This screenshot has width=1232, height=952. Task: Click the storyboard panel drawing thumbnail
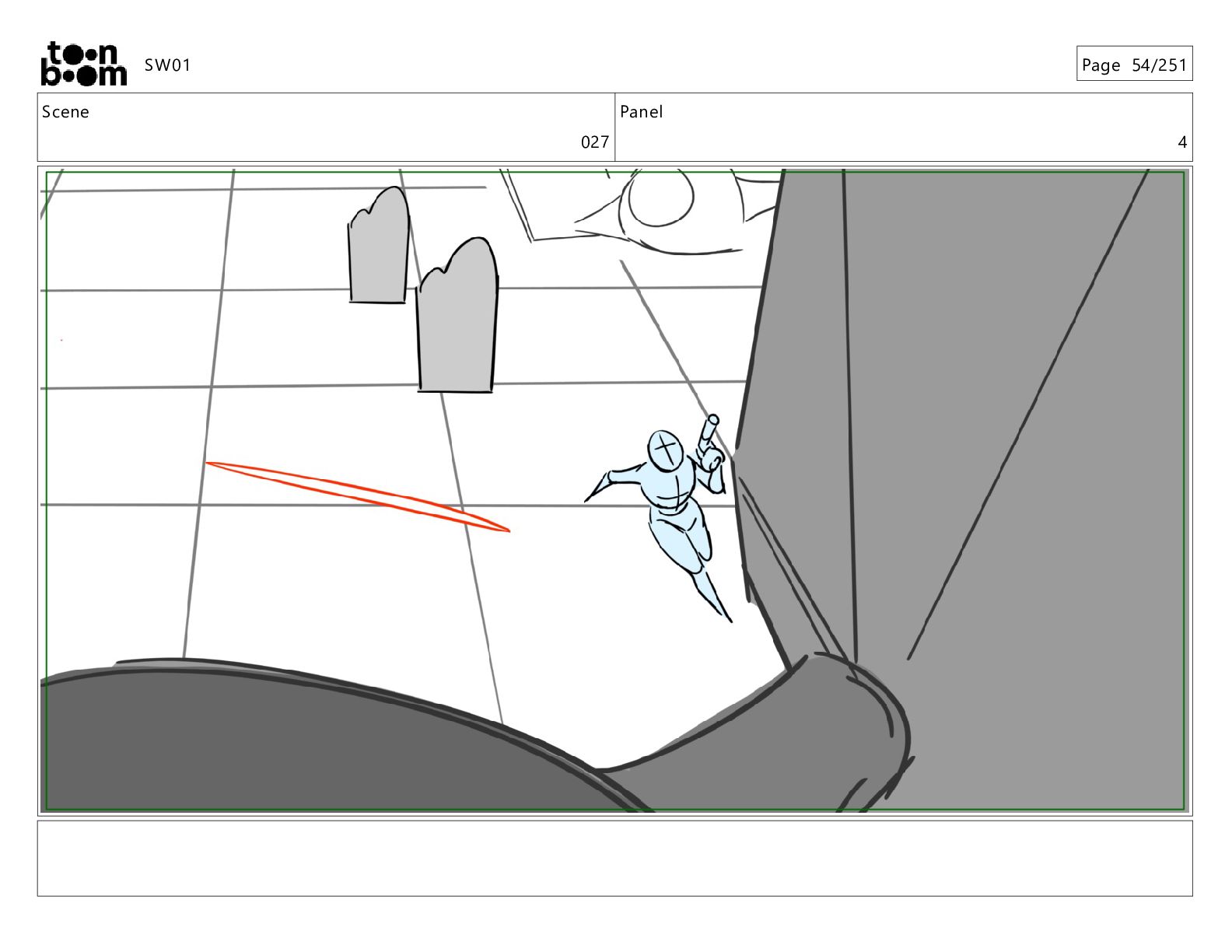point(614,491)
